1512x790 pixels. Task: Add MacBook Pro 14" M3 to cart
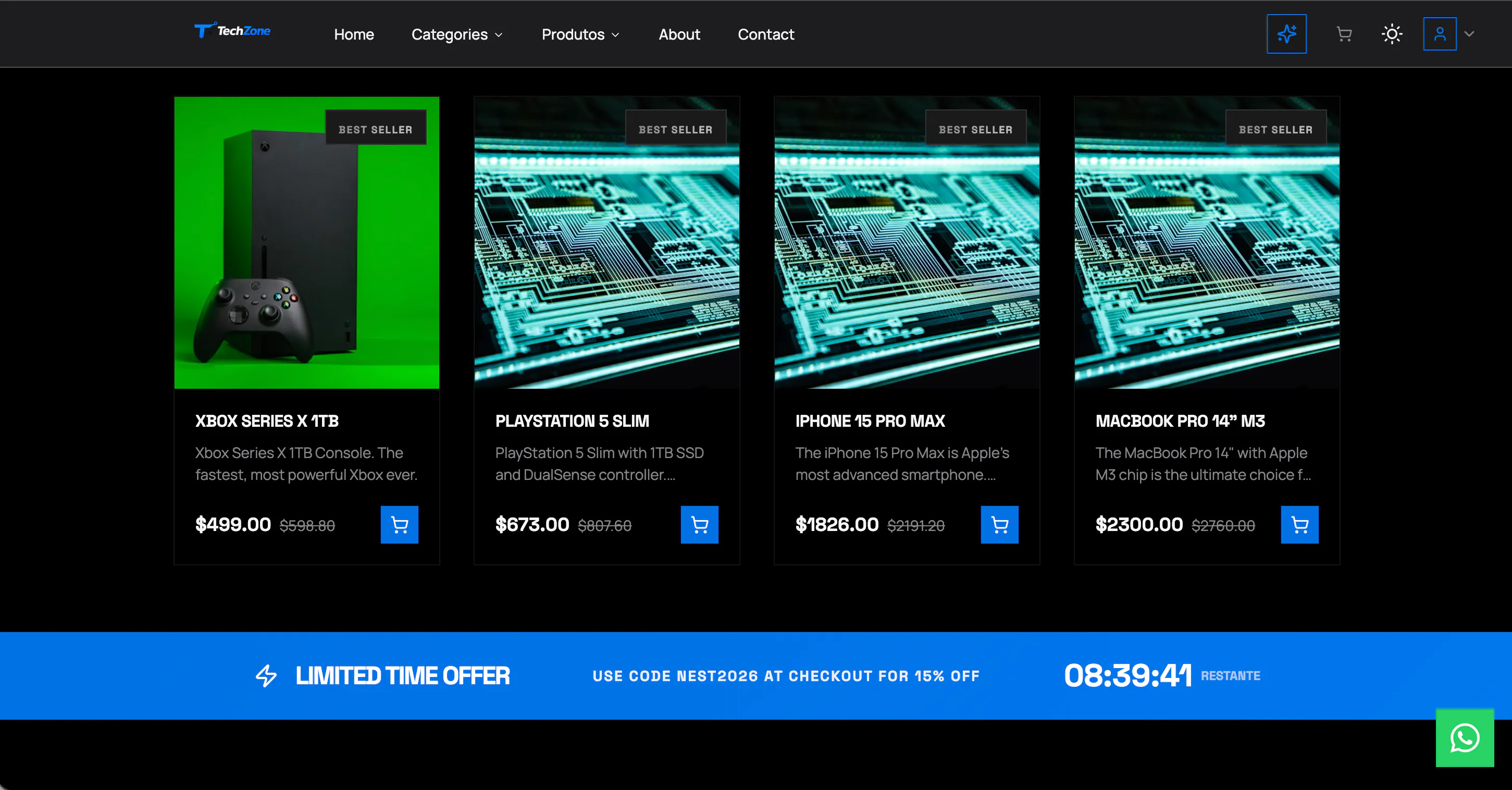[1299, 525]
